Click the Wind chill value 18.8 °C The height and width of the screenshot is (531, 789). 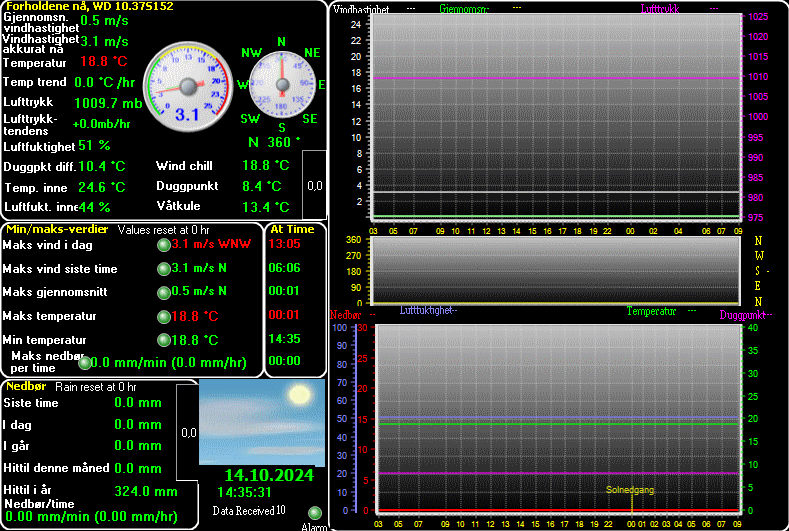[x=266, y=166]
